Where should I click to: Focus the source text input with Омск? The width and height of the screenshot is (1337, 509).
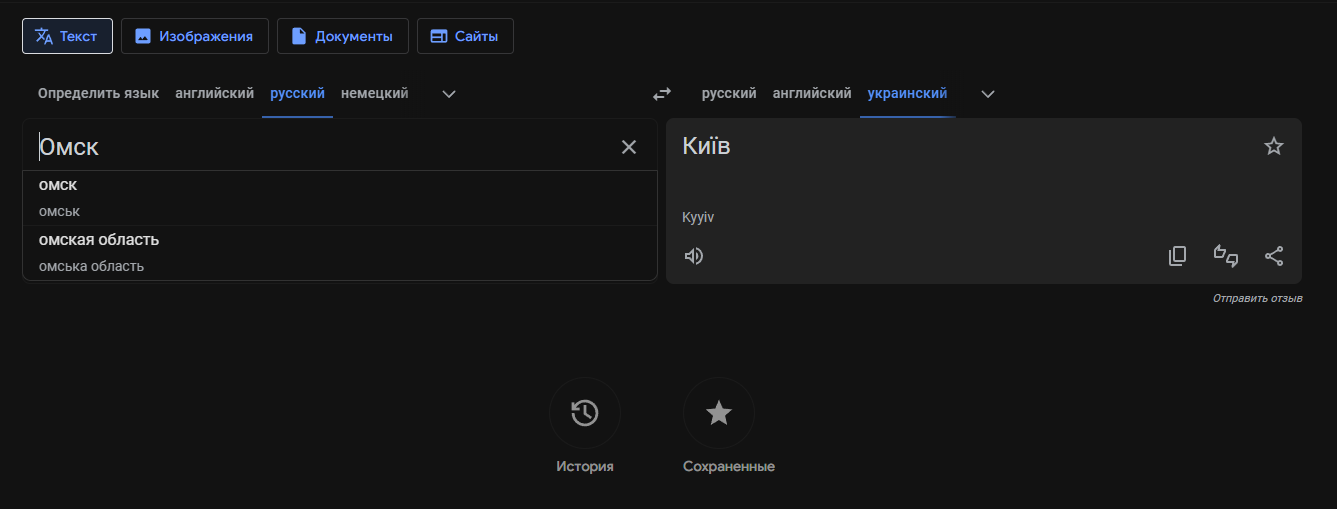300,147
